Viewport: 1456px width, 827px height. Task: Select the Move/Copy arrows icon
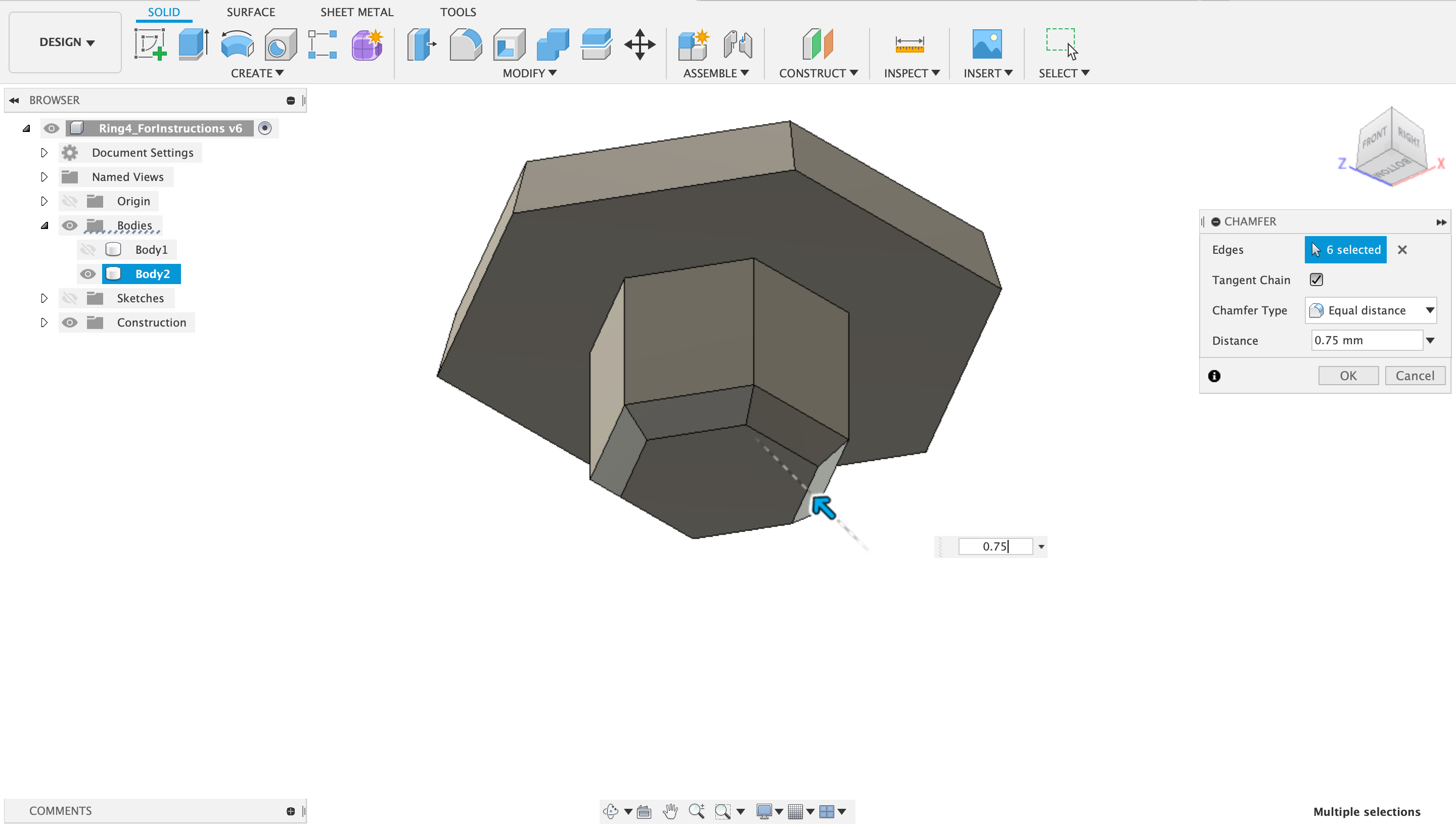[x=640, y=44]
